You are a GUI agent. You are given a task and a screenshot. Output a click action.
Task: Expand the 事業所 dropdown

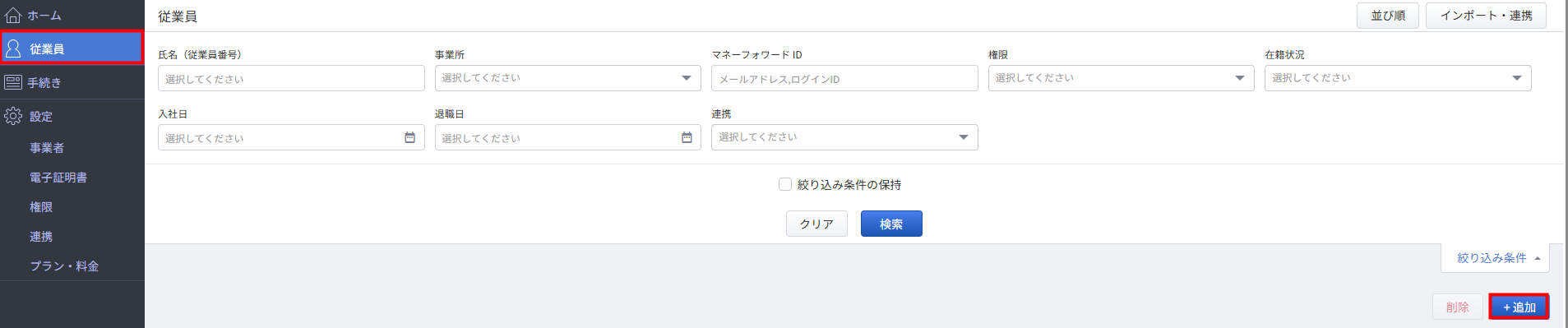568,78
